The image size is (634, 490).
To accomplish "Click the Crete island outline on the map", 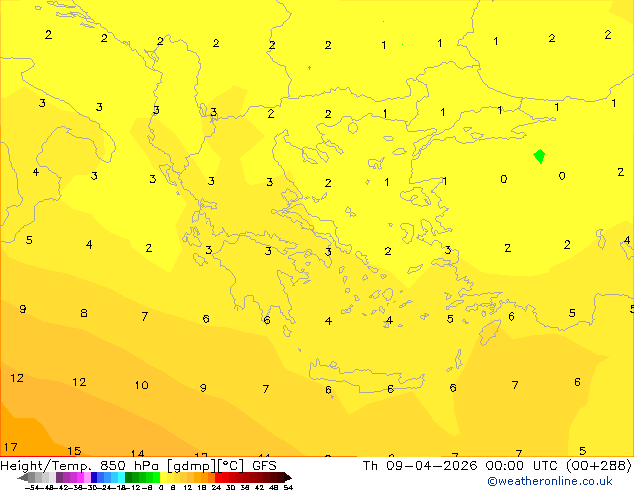I will tap(367, 376).
